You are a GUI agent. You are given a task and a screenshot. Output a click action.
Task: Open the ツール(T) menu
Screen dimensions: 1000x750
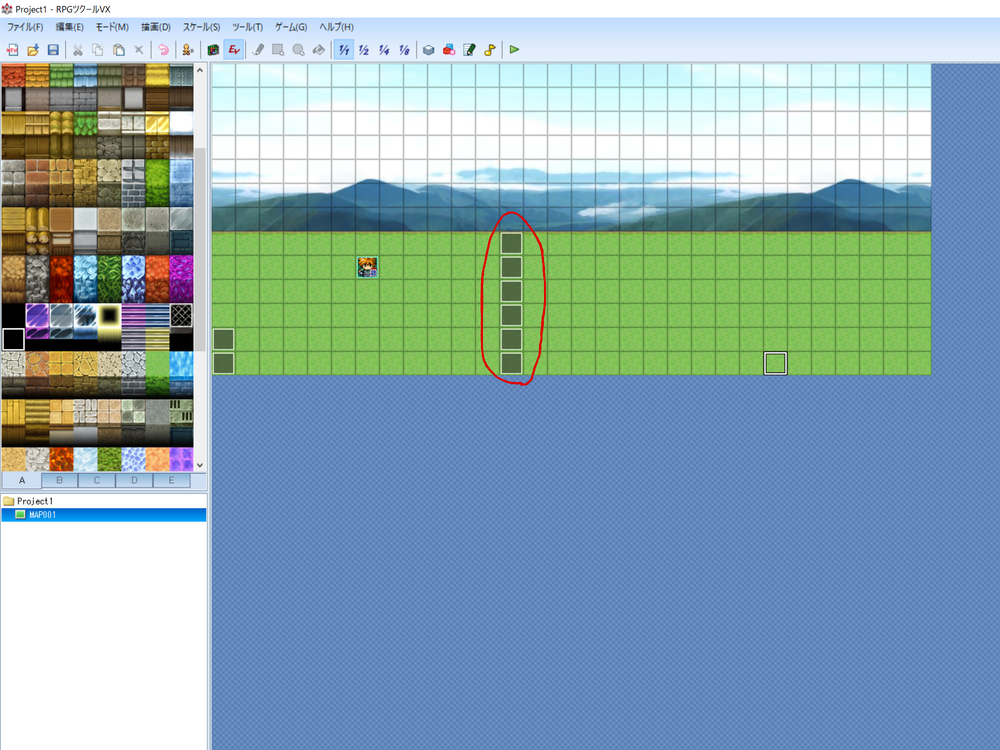click(x=247, y=27)
